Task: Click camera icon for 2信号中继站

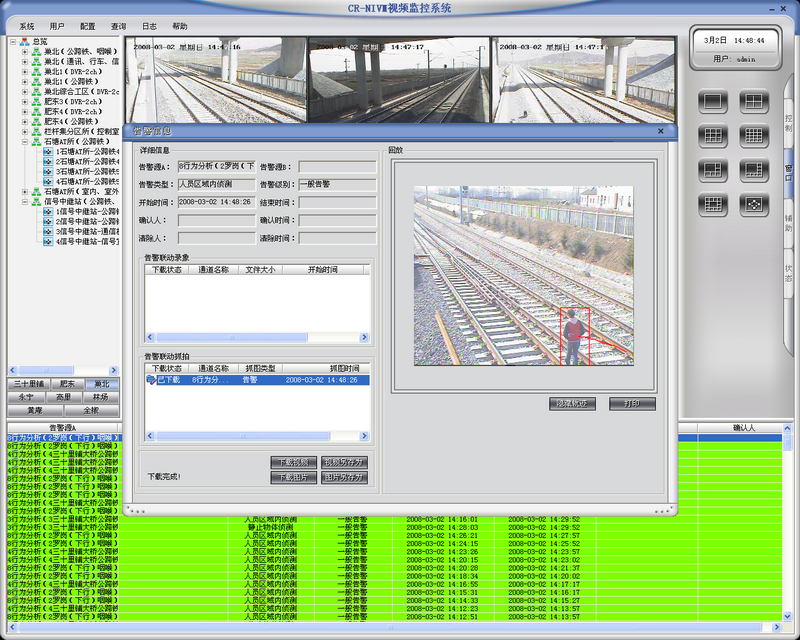Action: click(x=48, y=221)
